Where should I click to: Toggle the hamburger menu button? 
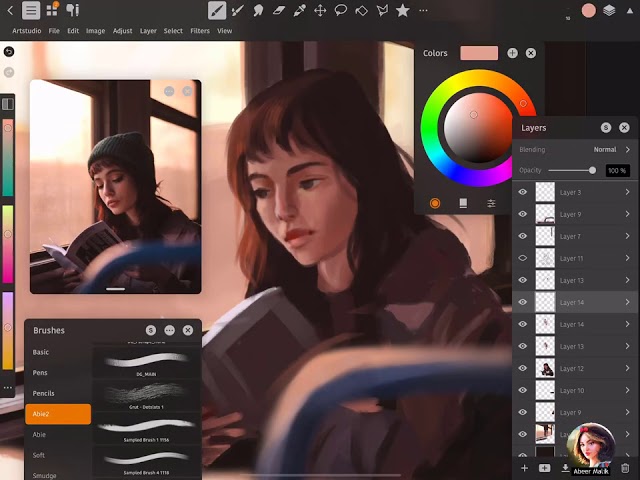[31, 10]
